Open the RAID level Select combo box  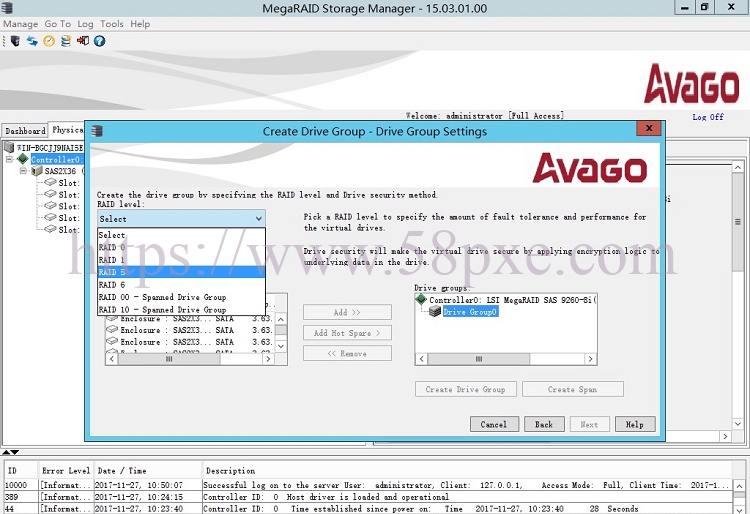coord(181,219)
